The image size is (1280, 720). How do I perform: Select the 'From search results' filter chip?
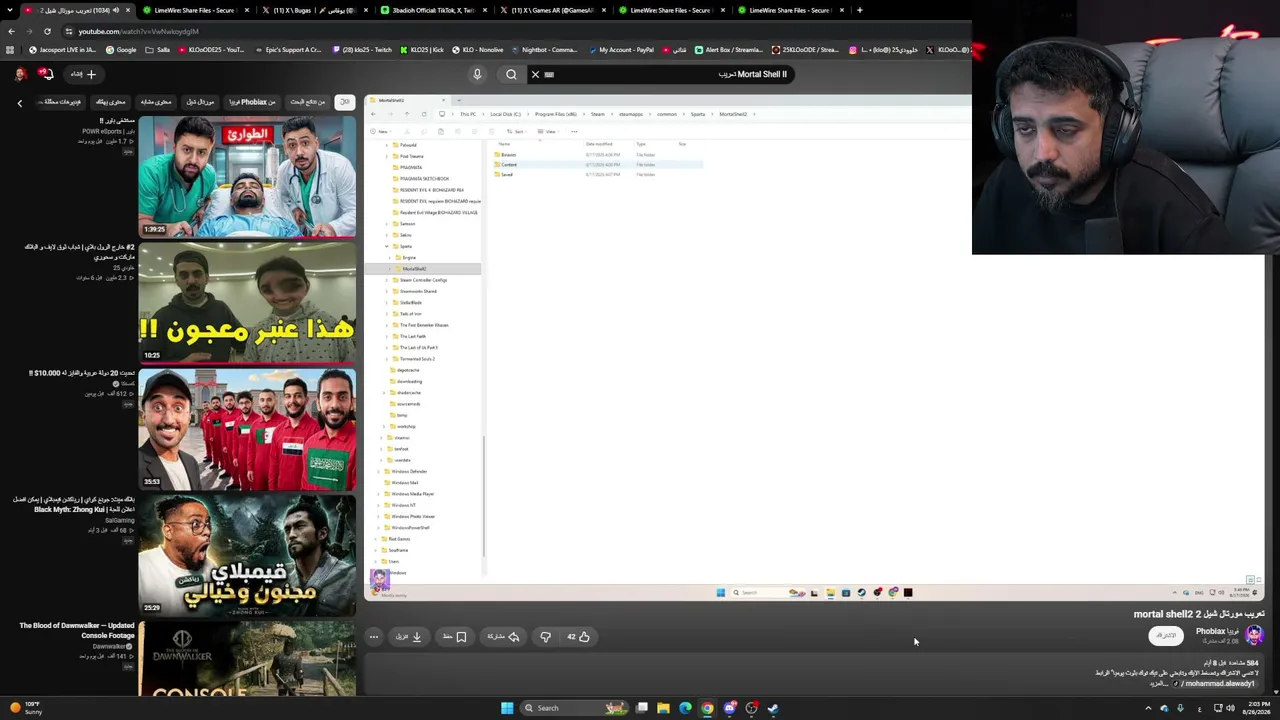309,102
